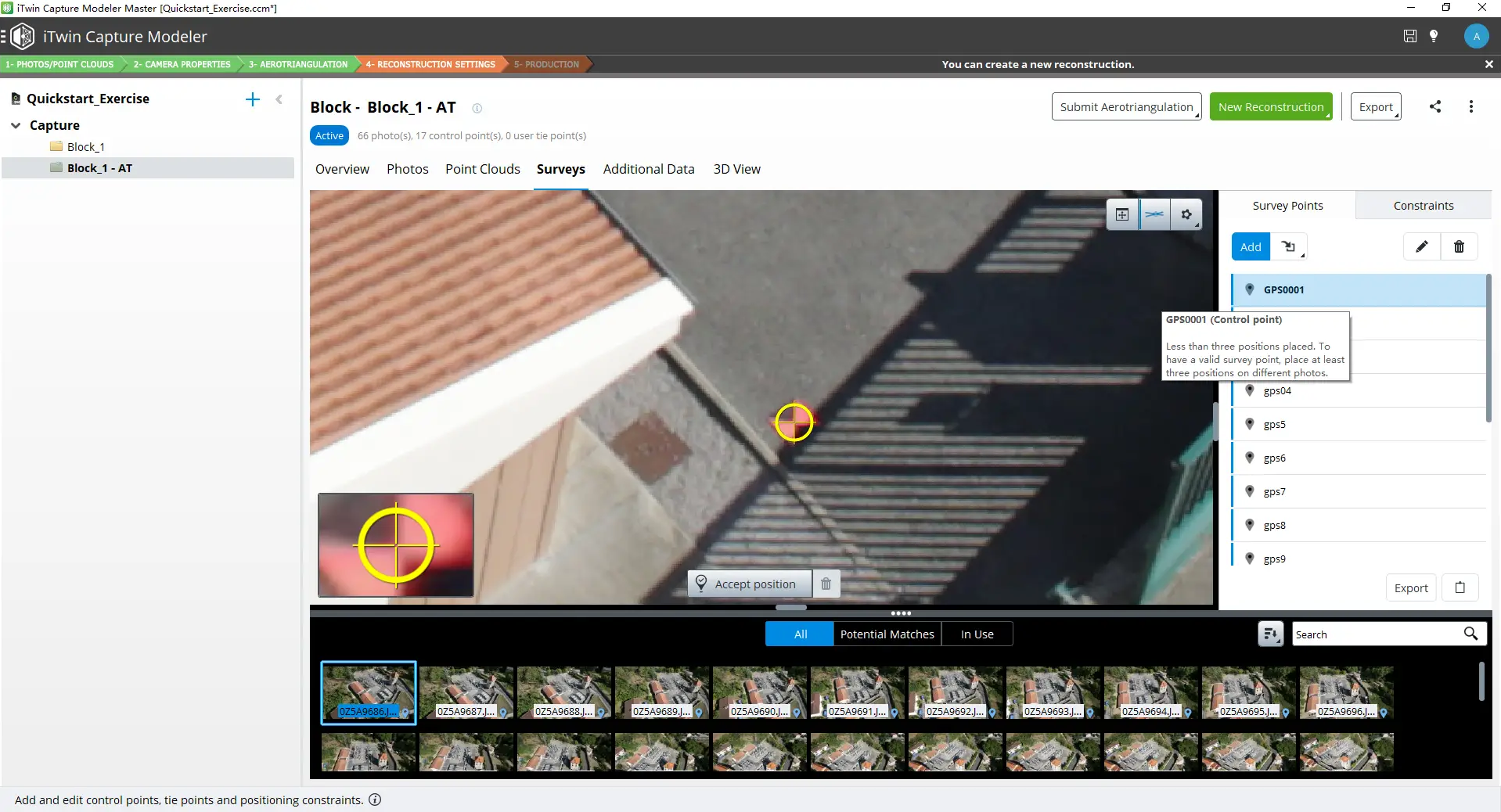Open photo viewer display settings gear
Viewport: 1501px width, 812px height.
point(1186,214)
